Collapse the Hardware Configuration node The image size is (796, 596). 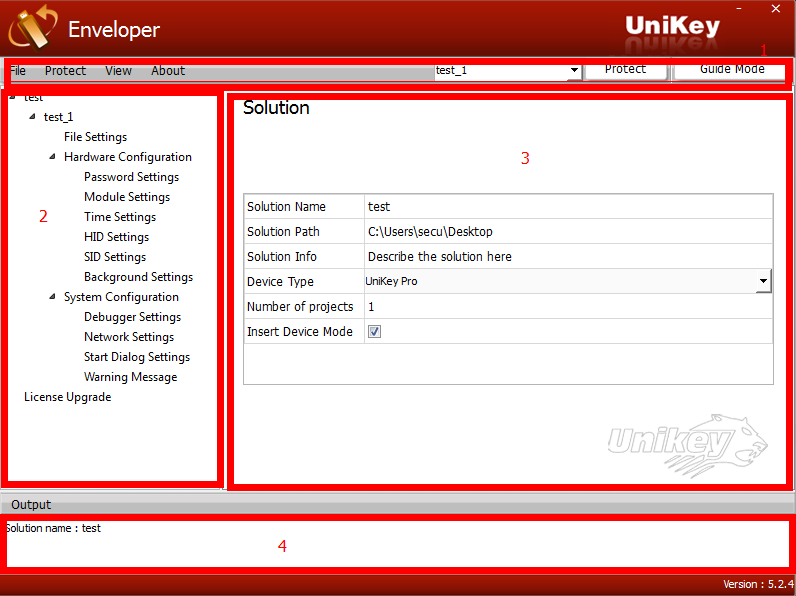point(53,157)
